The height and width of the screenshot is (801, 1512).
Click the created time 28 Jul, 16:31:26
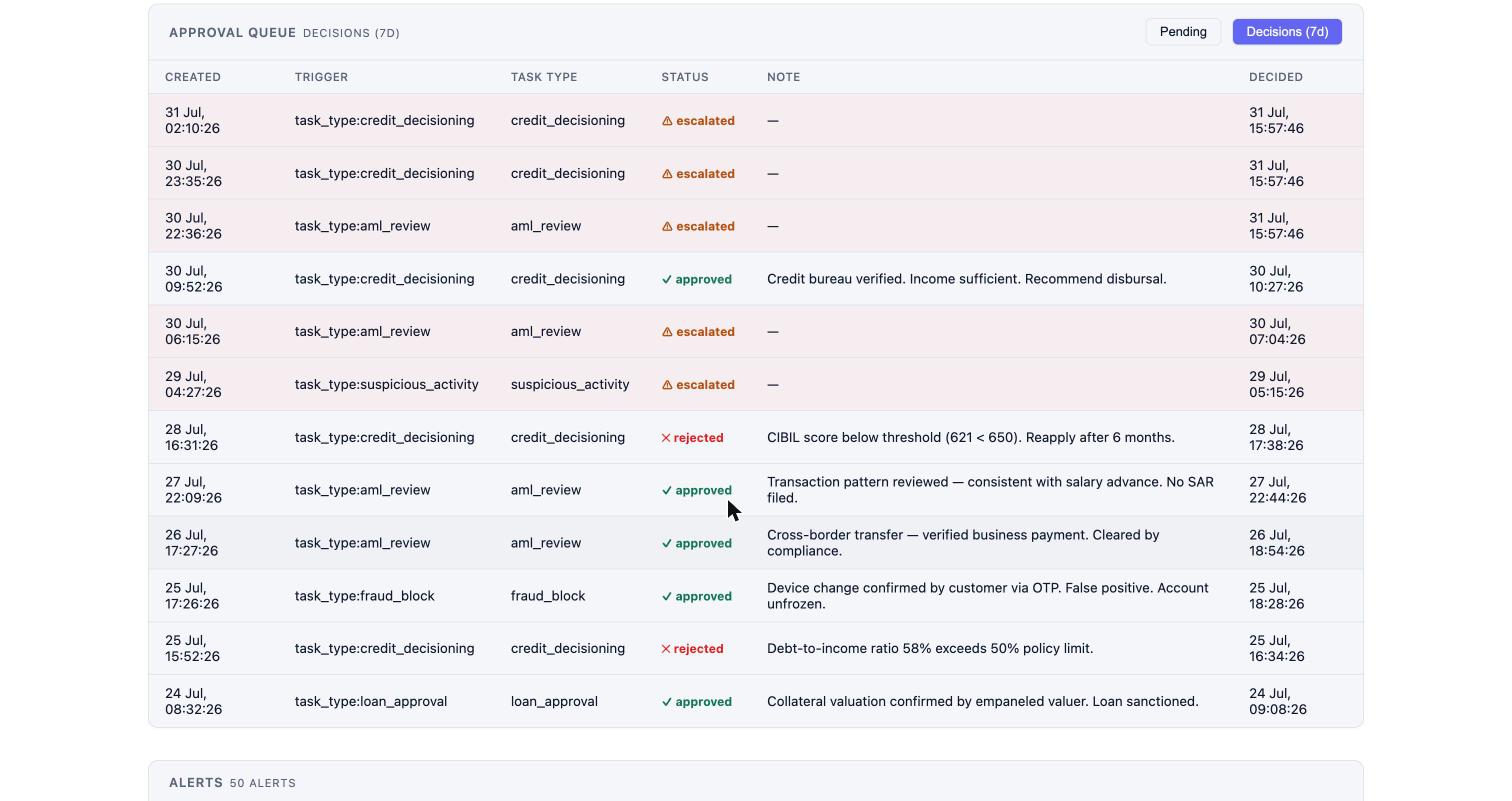coord(192,438)
